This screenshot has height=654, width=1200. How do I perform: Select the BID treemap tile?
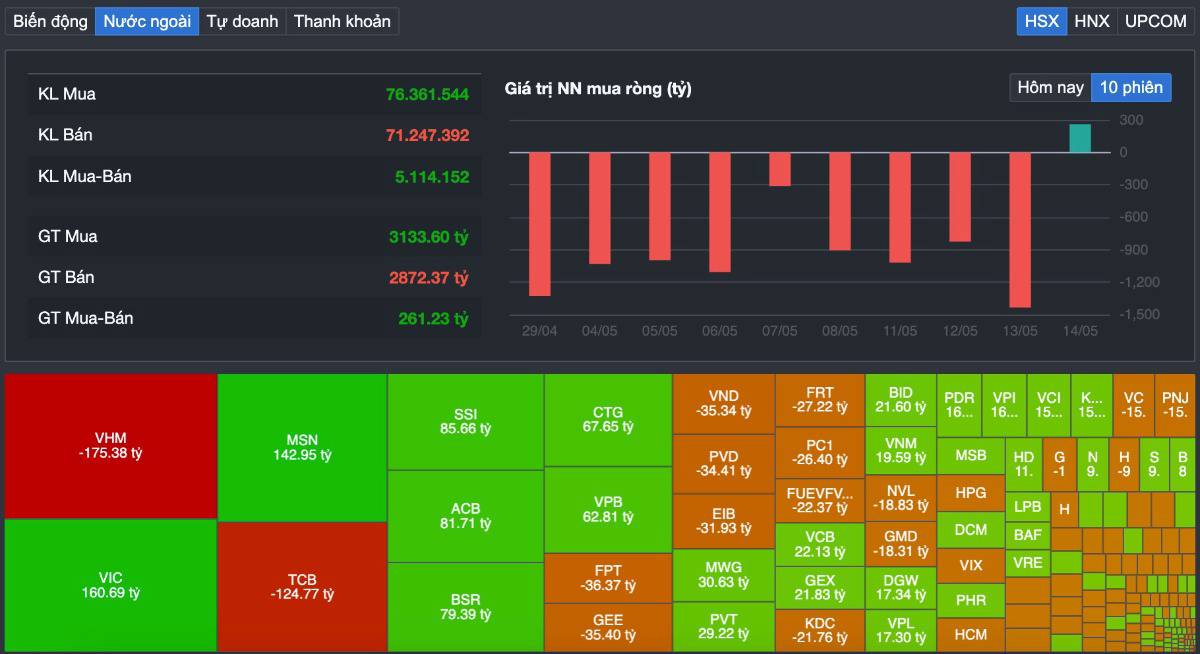click(900, 400)
